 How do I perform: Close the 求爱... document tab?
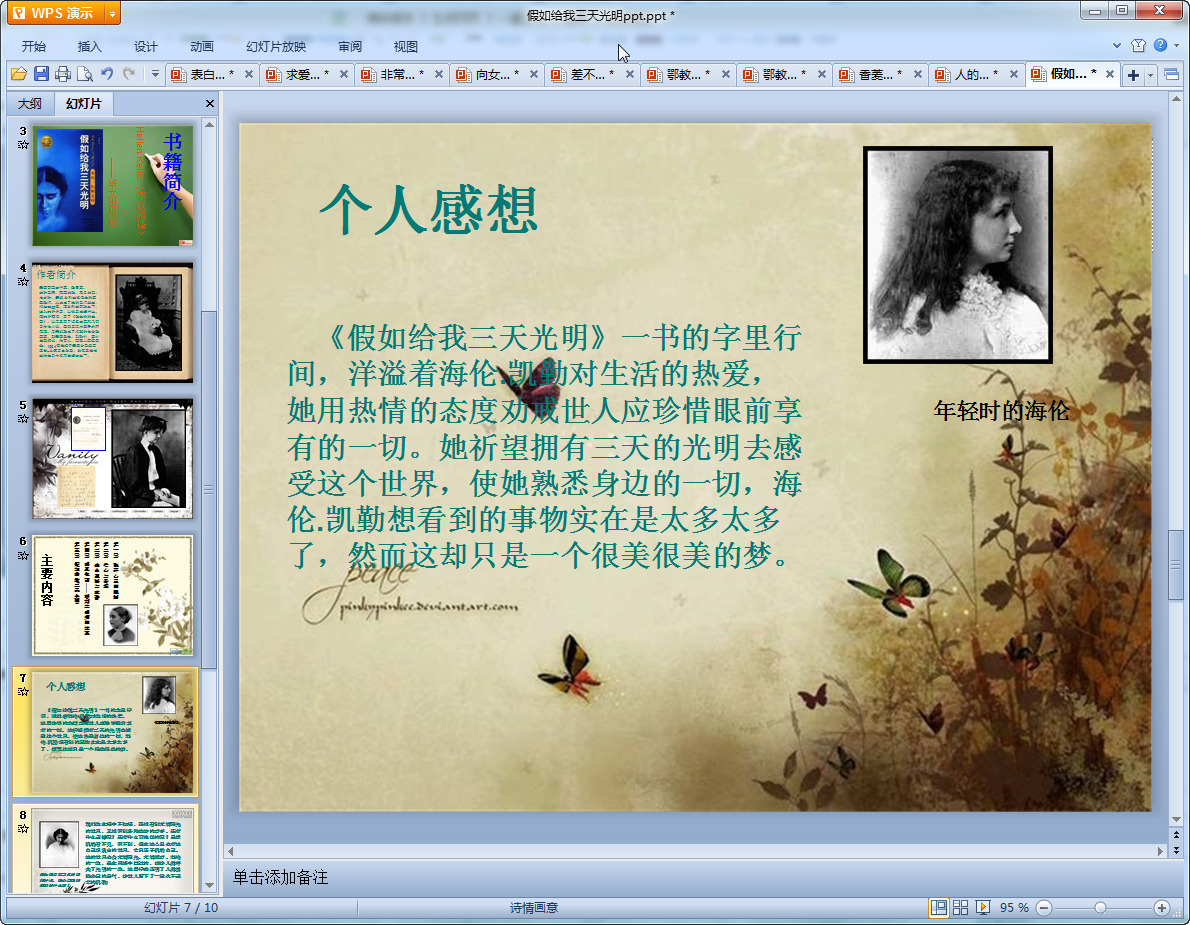pos(344,74)
